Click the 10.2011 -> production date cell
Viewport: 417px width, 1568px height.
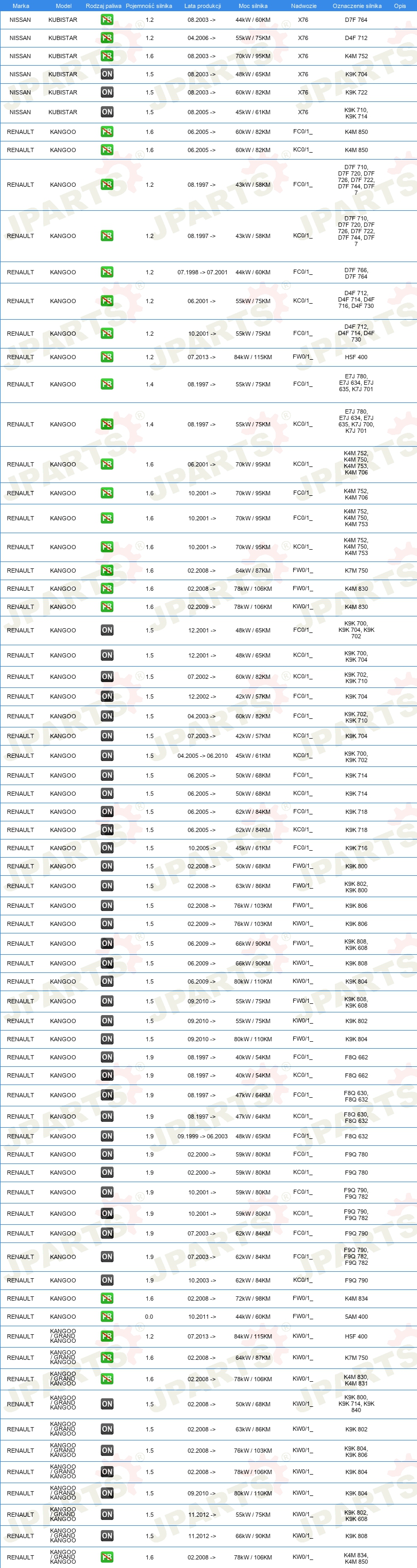click(201, 1317)
